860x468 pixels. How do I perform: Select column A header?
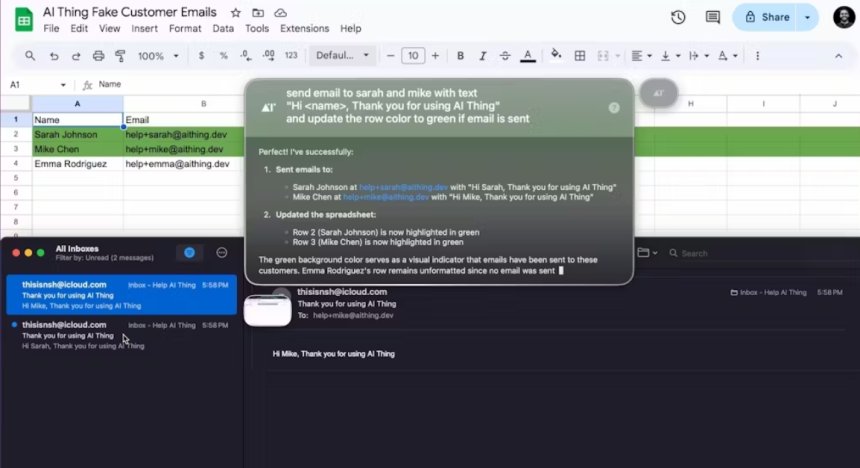coord(77,103)
